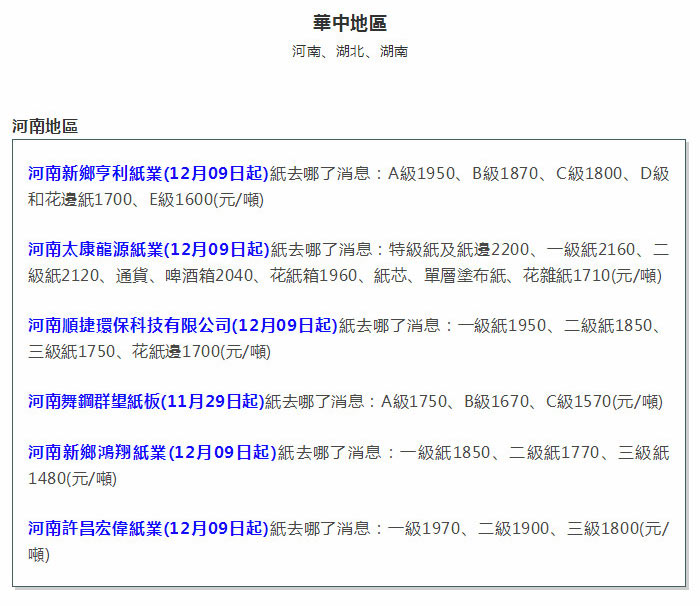
Task: Click the price text starting A級1950、B級1870
Action: (x=529, y=173)
